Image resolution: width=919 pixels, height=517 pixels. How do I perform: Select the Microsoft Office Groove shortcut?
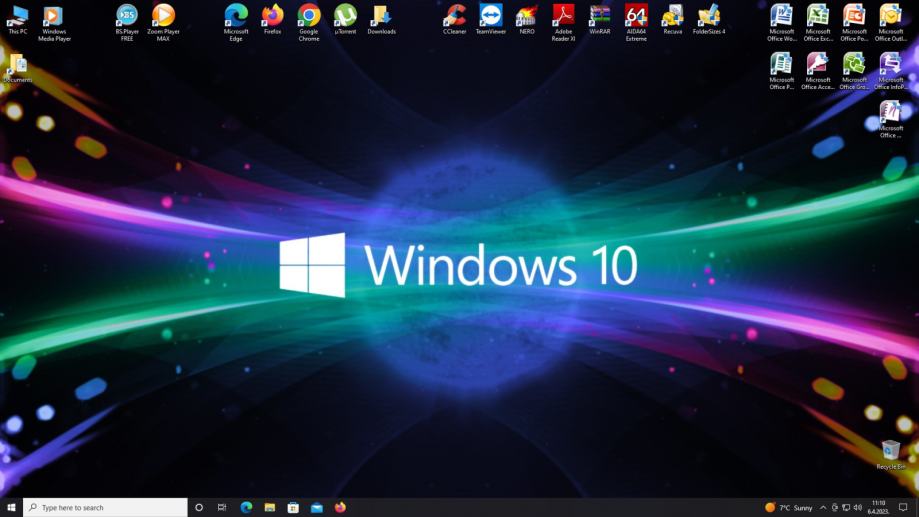tap(854, 72)
